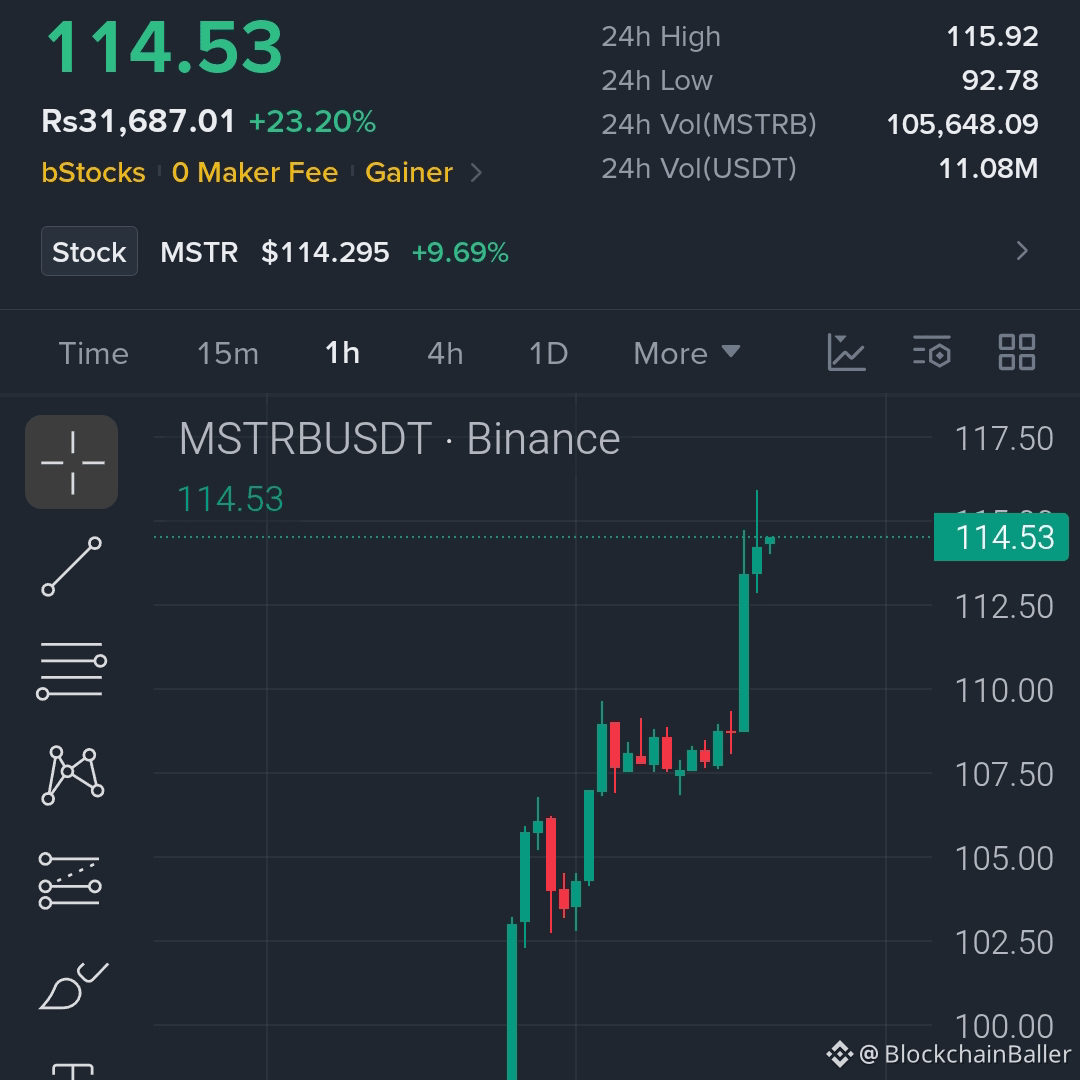
Task: Expand the More intervals dropdown
Action: tap(687, 353)
